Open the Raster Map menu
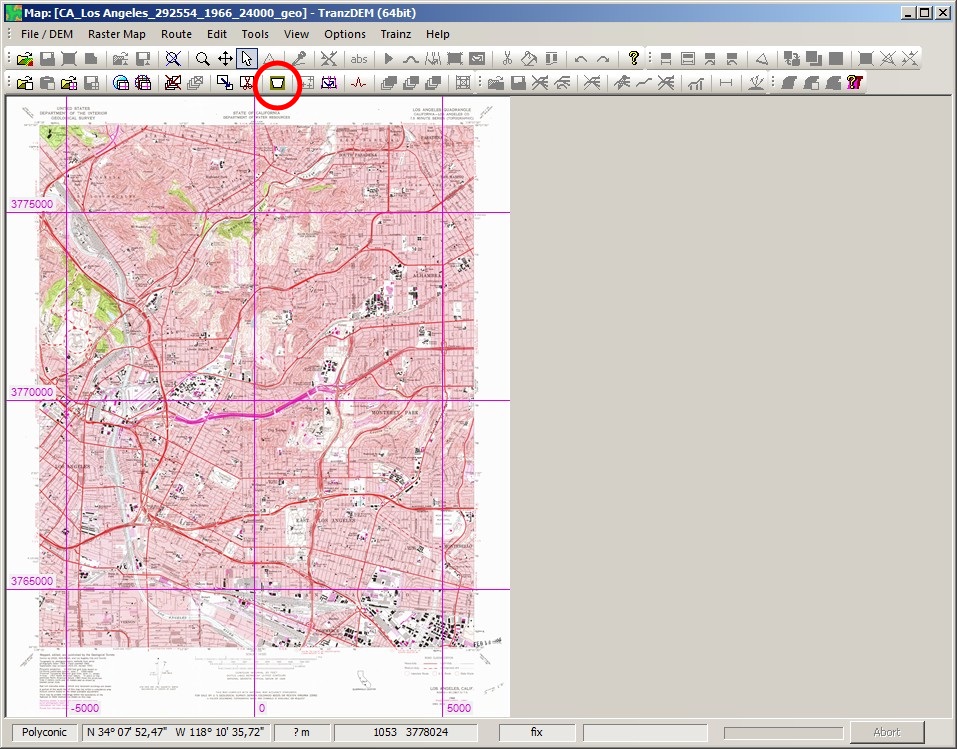 click(116, 34)
